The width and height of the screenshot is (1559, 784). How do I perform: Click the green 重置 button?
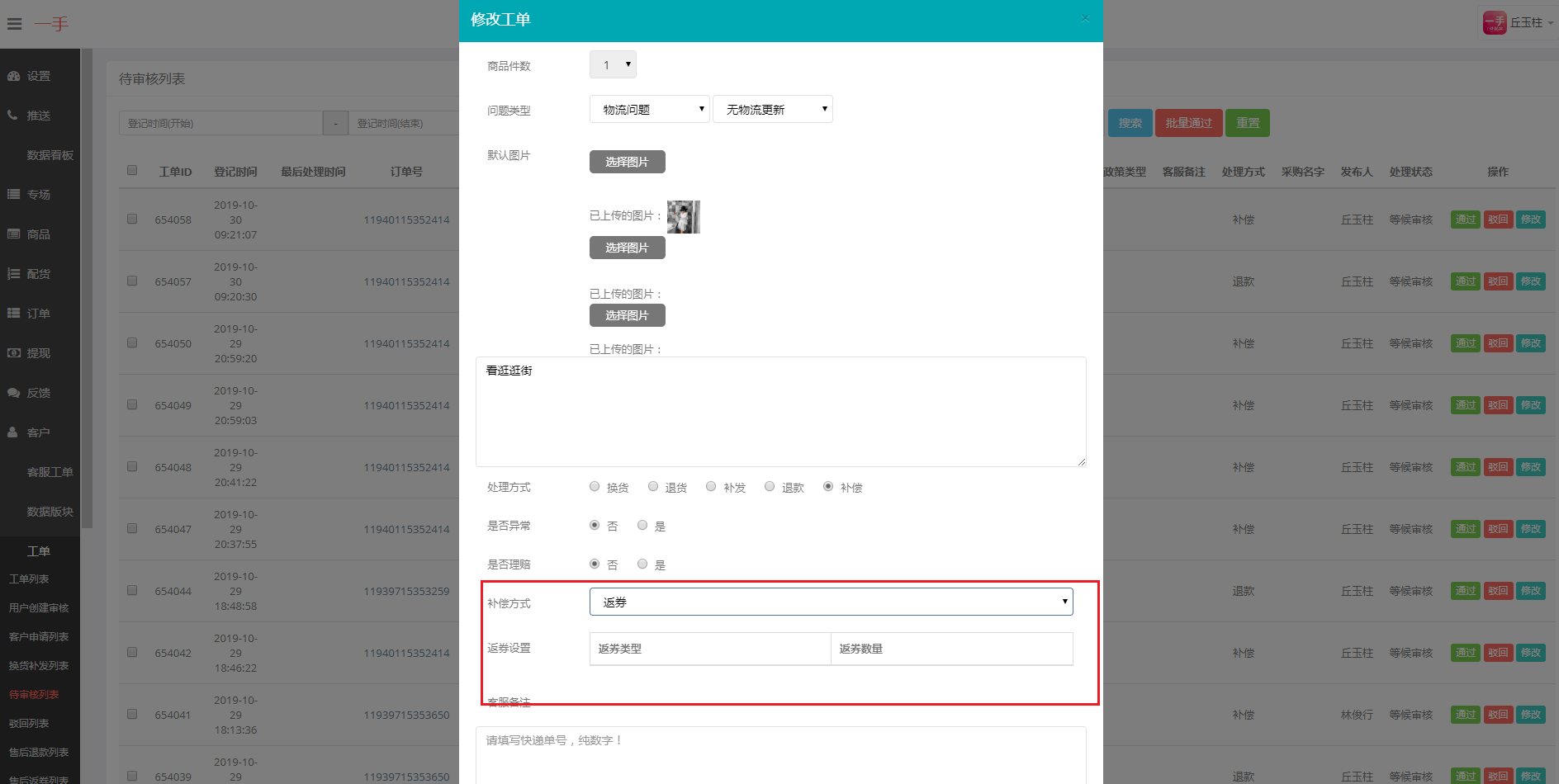click(1248, 123)
